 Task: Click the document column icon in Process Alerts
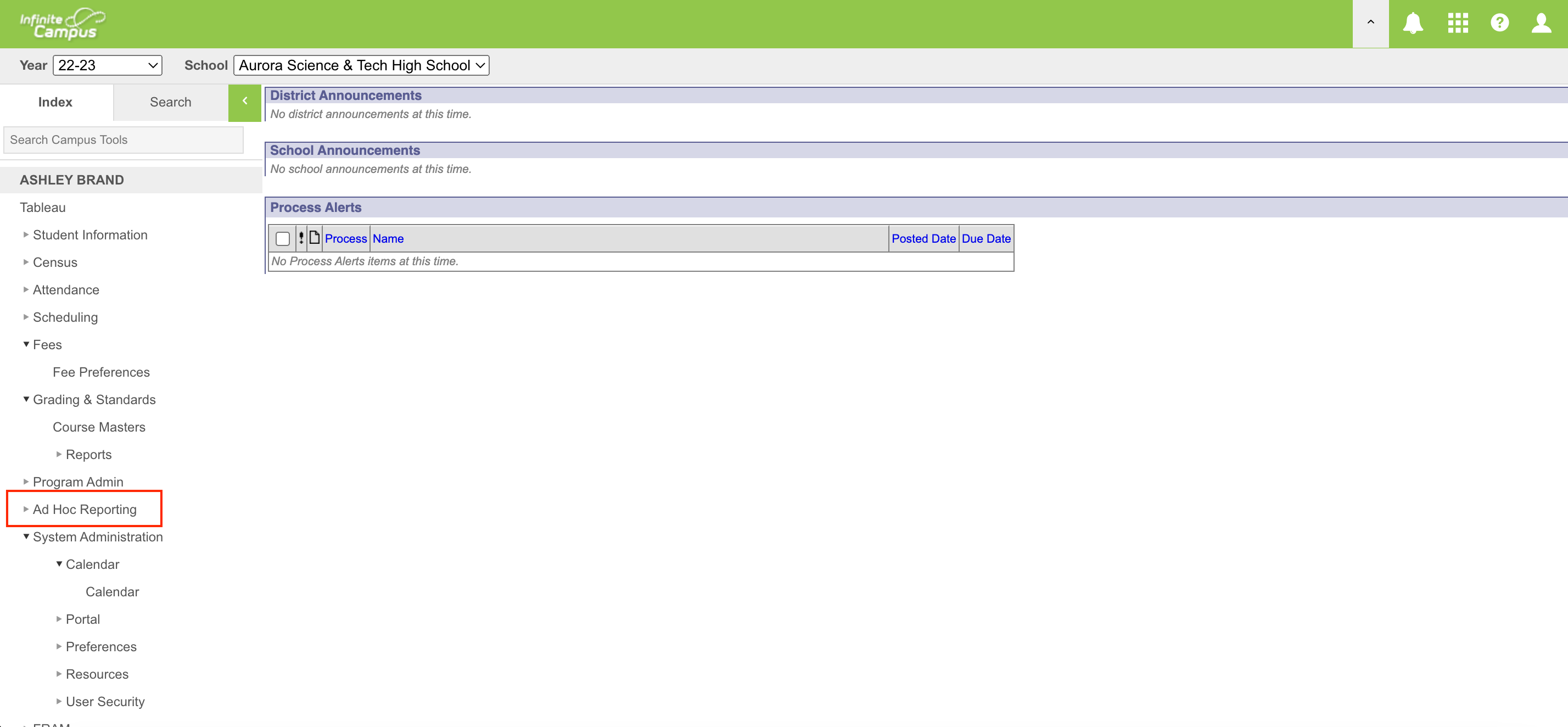click(314, 237)
